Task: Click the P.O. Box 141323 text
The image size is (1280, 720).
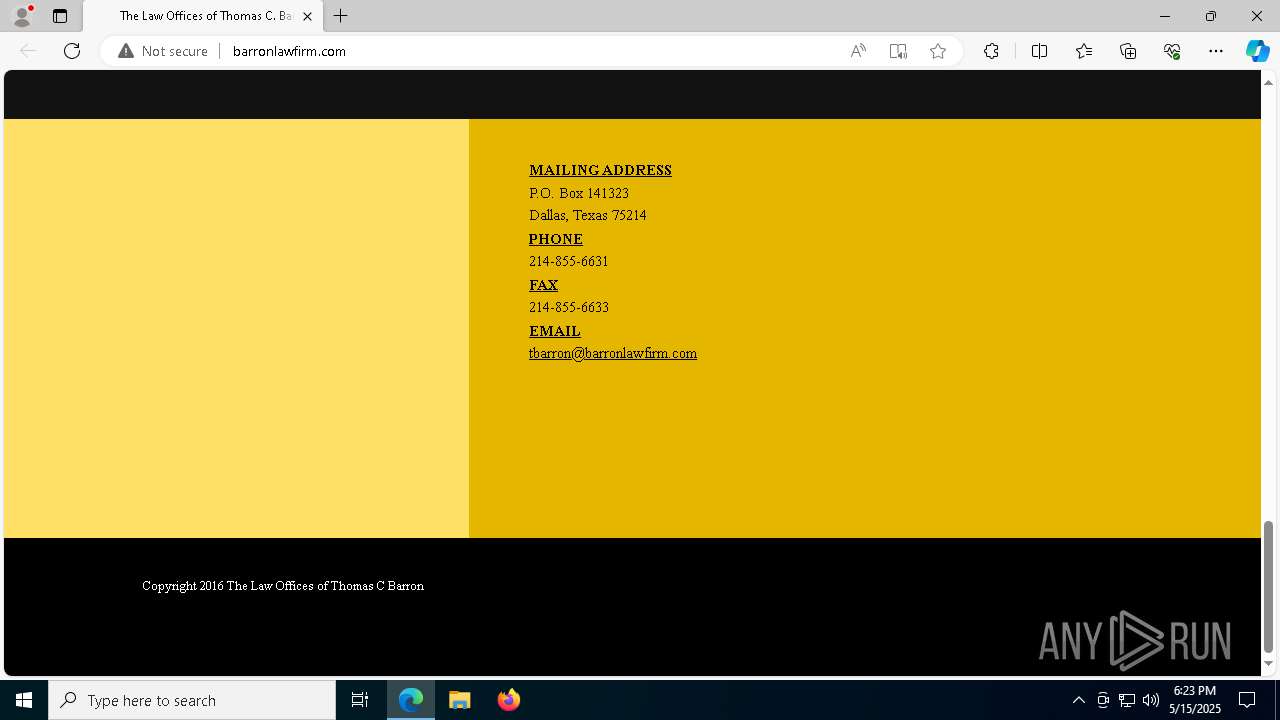Action: pyautogui.click(x=579, y=193)
